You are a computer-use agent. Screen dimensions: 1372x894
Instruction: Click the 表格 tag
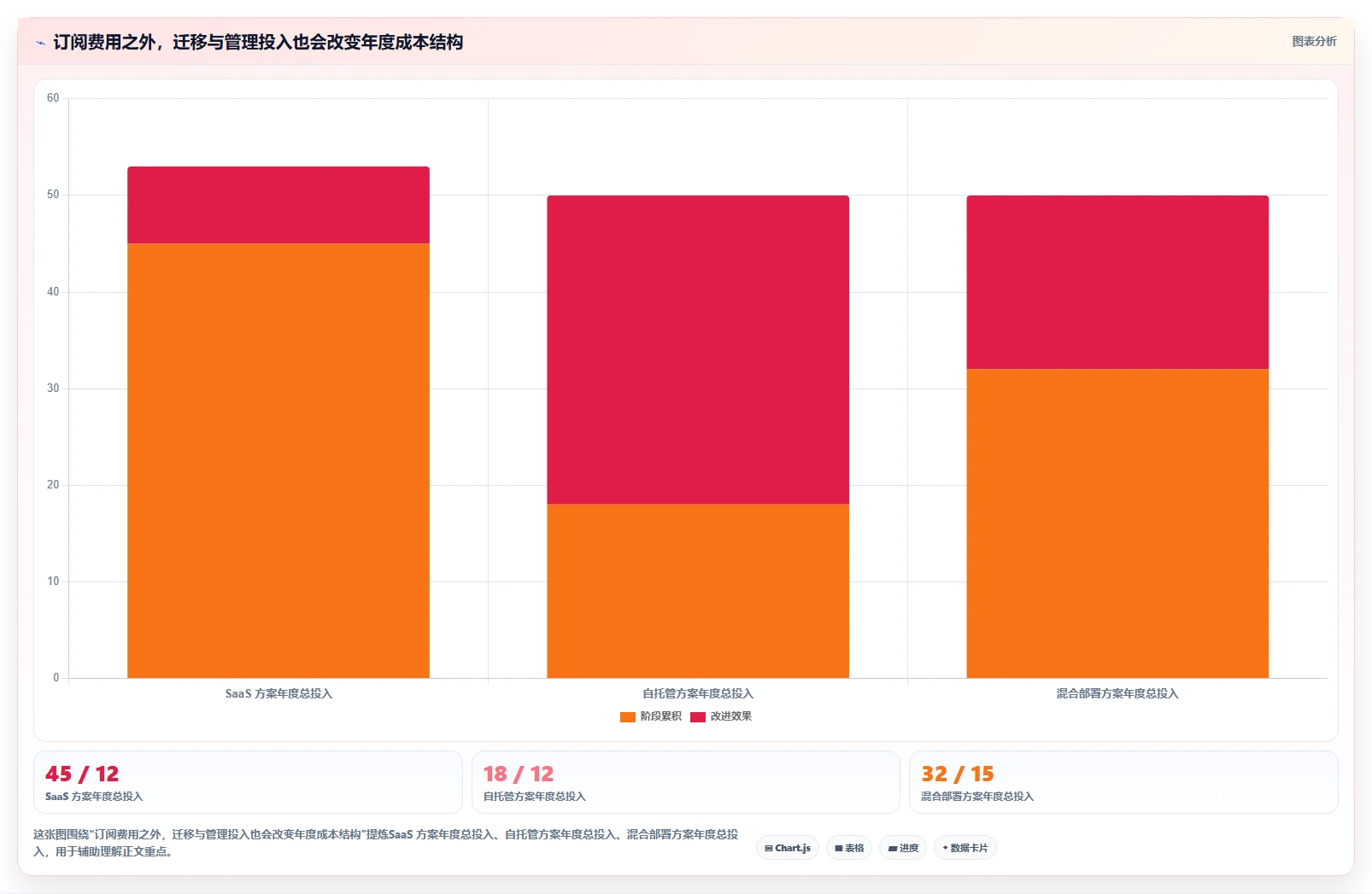point(849,848)
